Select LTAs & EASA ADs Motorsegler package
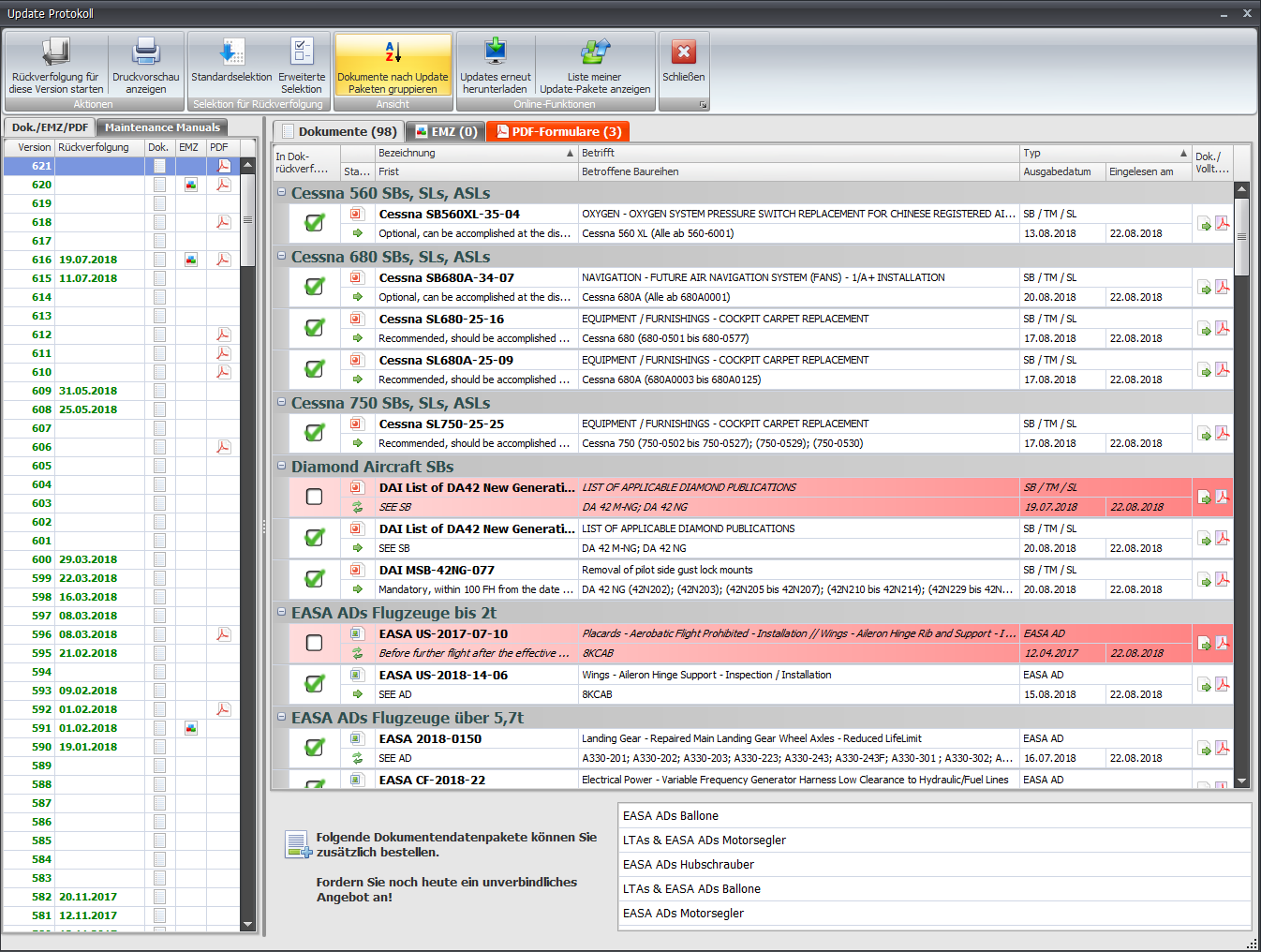Screen dimensions: 1261x952 (x=934, y=840)
